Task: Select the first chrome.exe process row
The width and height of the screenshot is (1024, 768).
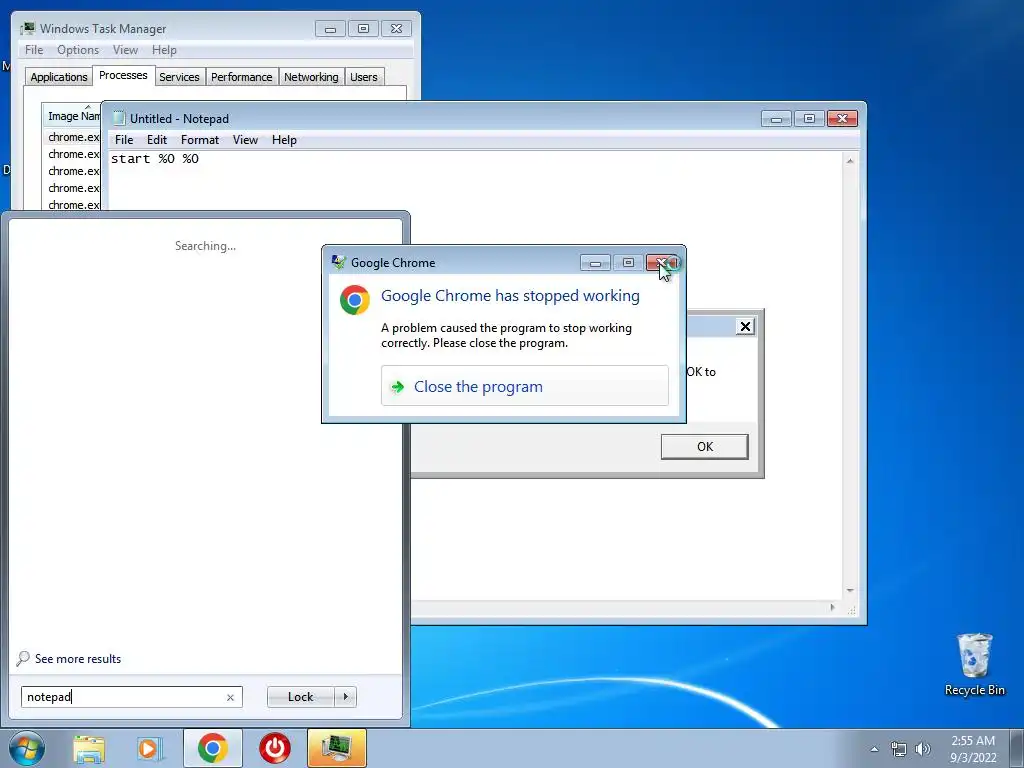Action: [x=73, y=137]
